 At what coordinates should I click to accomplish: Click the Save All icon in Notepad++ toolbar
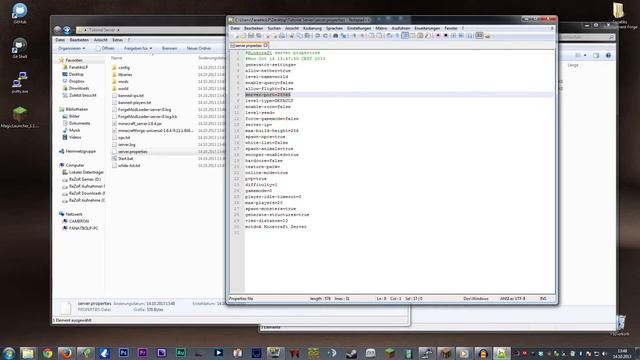[258, 36]
